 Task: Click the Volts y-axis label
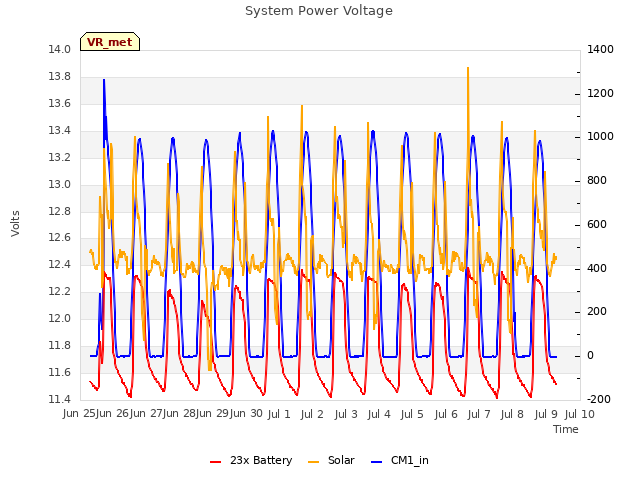pyautogui.click(x=15, y=223)
